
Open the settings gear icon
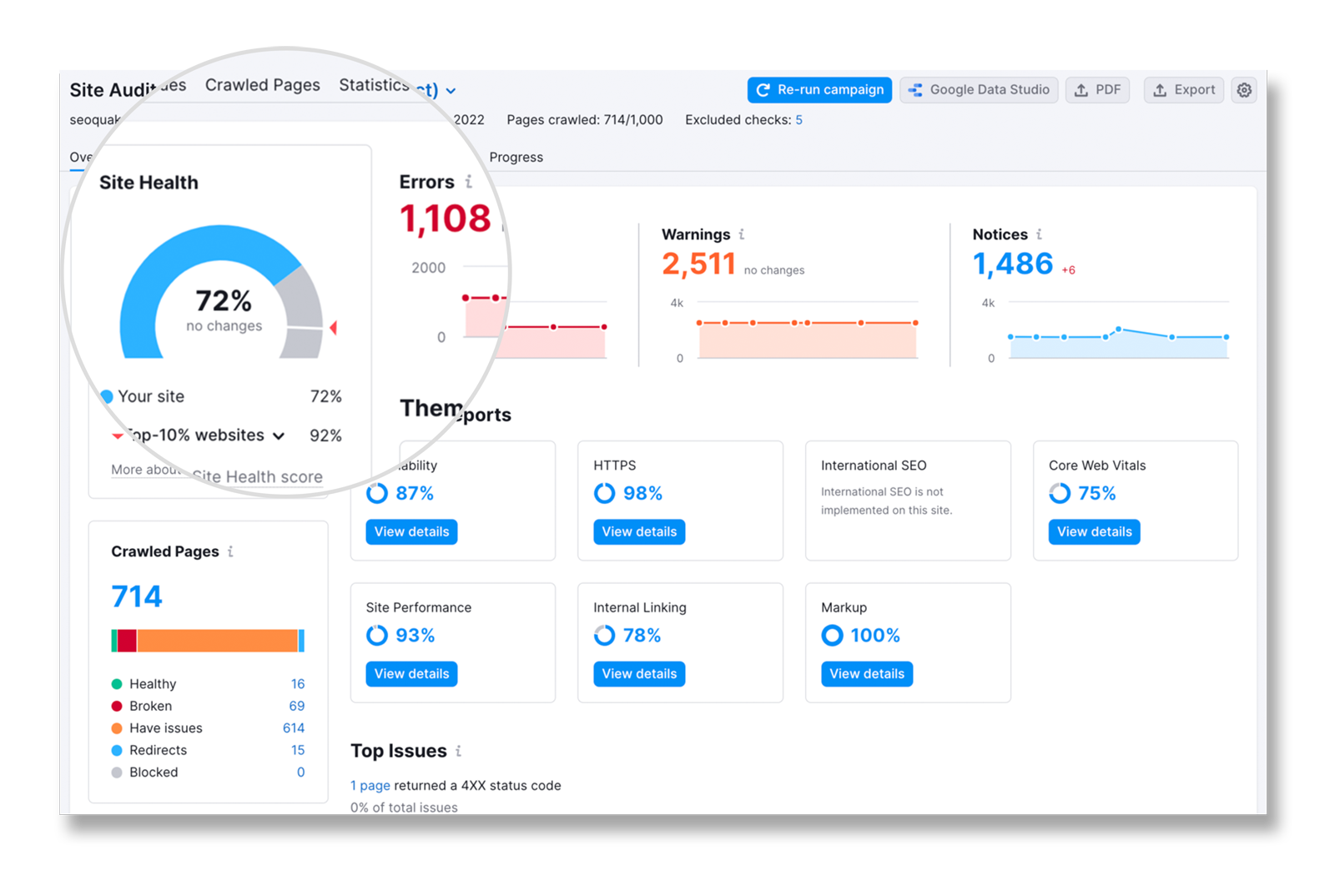tap(1243, 90)
